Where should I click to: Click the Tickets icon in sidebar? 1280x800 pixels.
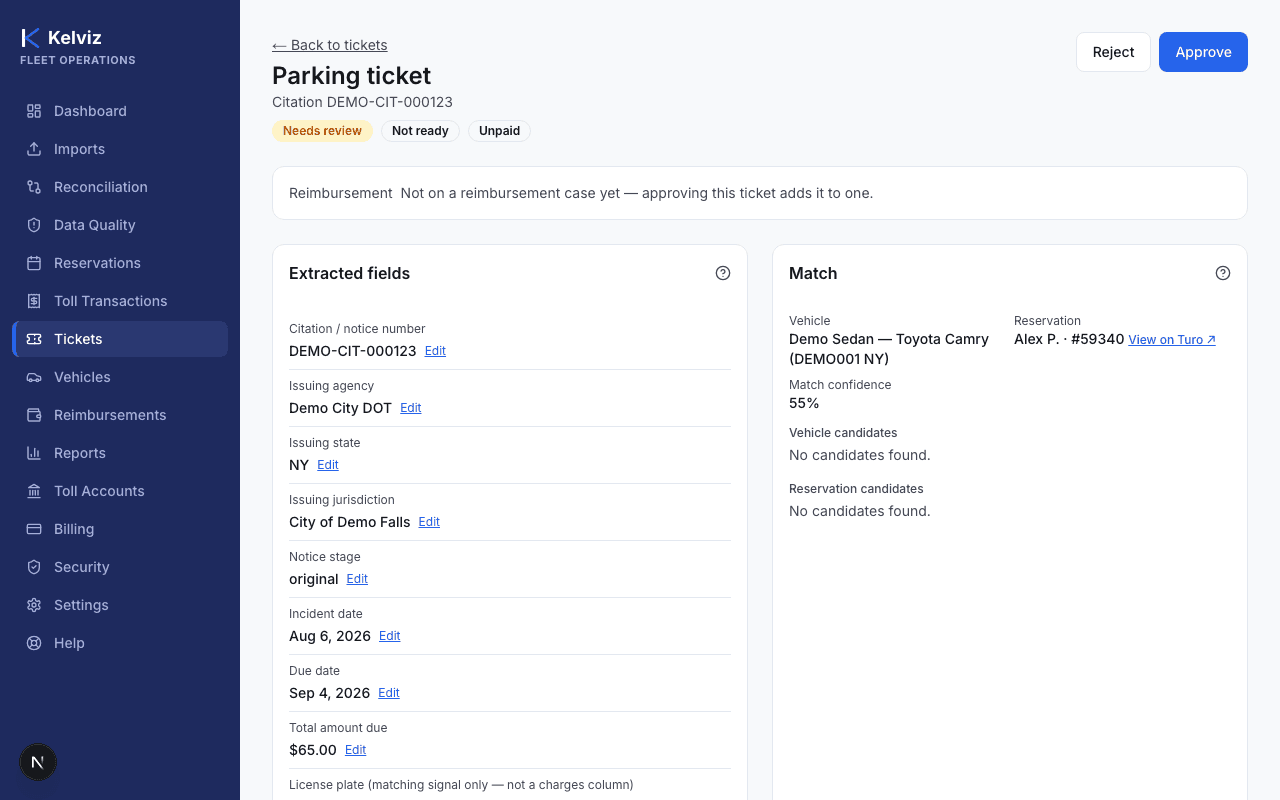(34, 339)
